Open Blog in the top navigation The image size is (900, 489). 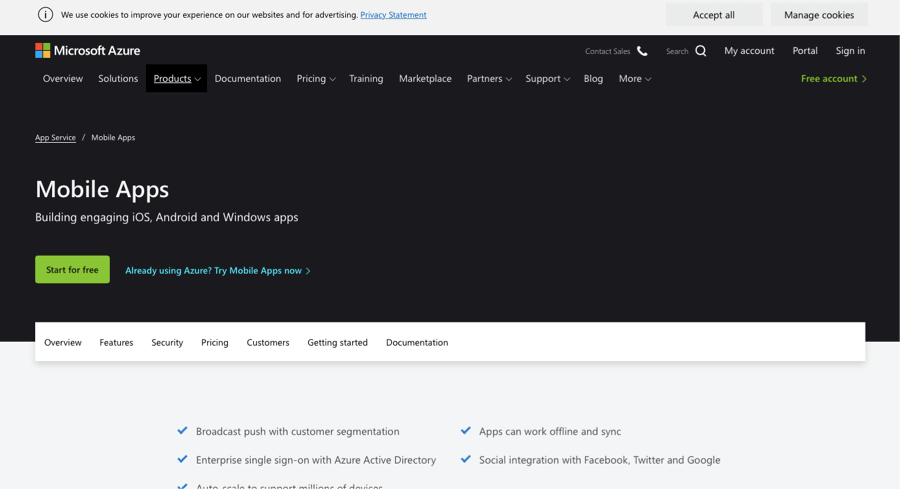(x=593, y=79)
